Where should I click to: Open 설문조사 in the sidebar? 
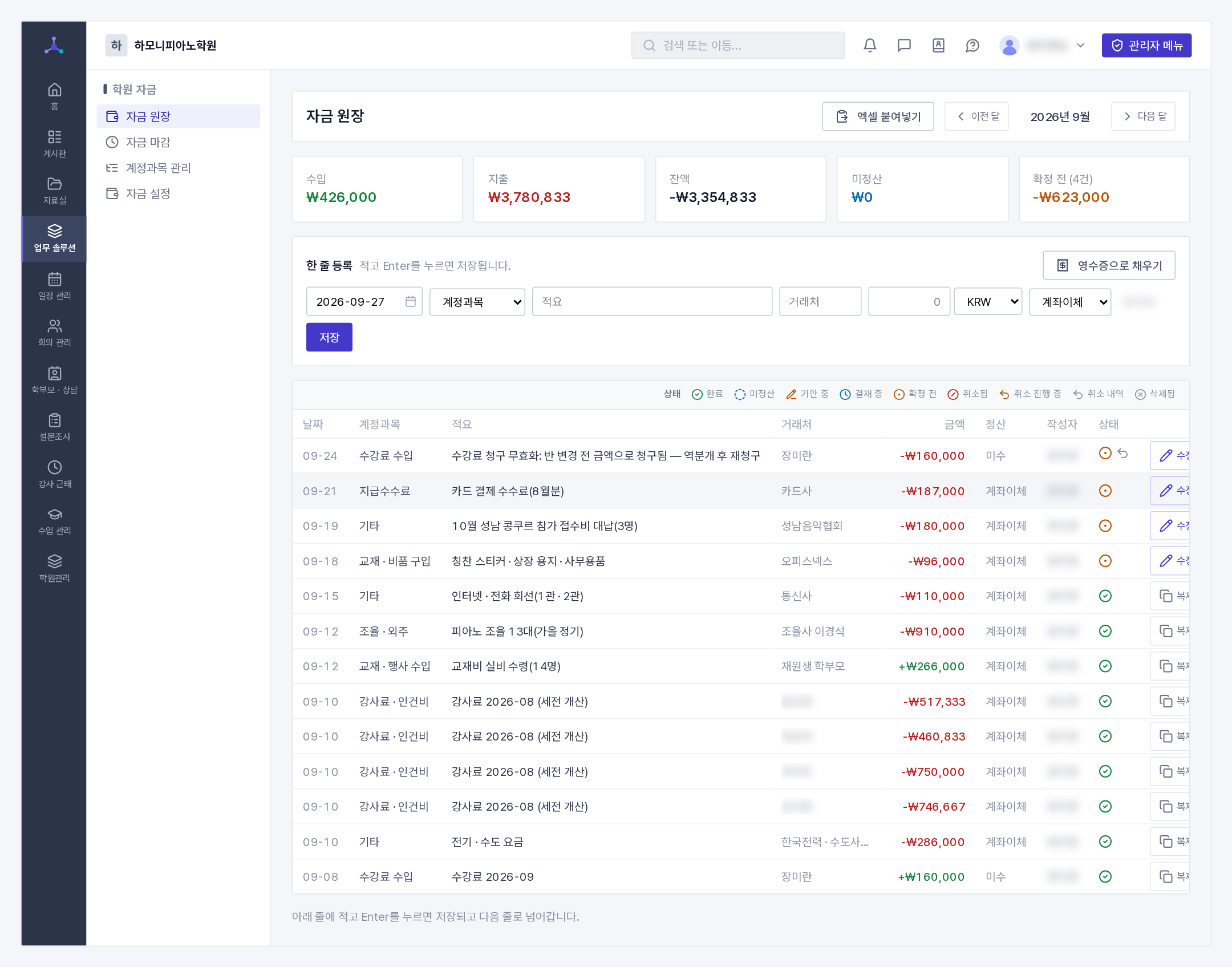pyautogui.click(x=54, y=427)
